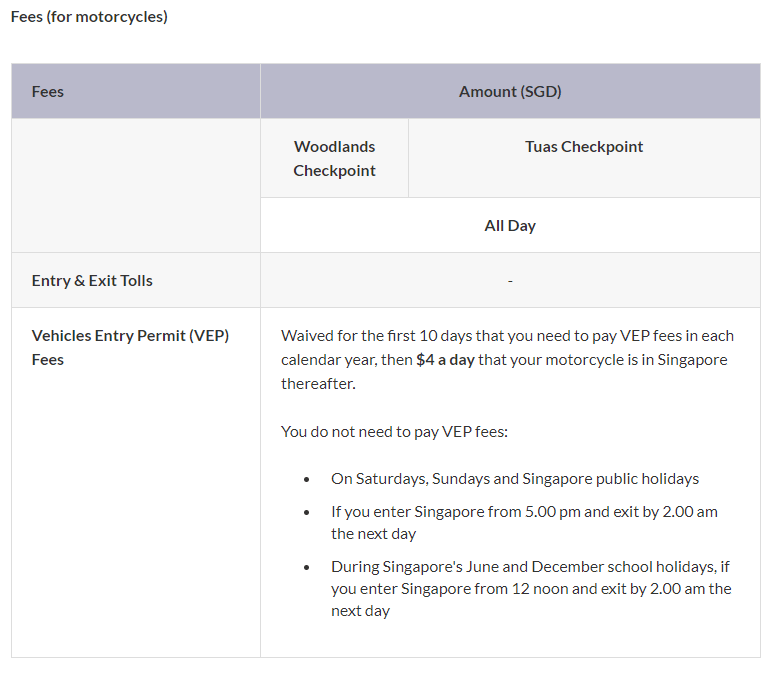Click the bullet before 'On Saturdays'
Screen dimensions: 770x676
[307, 480]
